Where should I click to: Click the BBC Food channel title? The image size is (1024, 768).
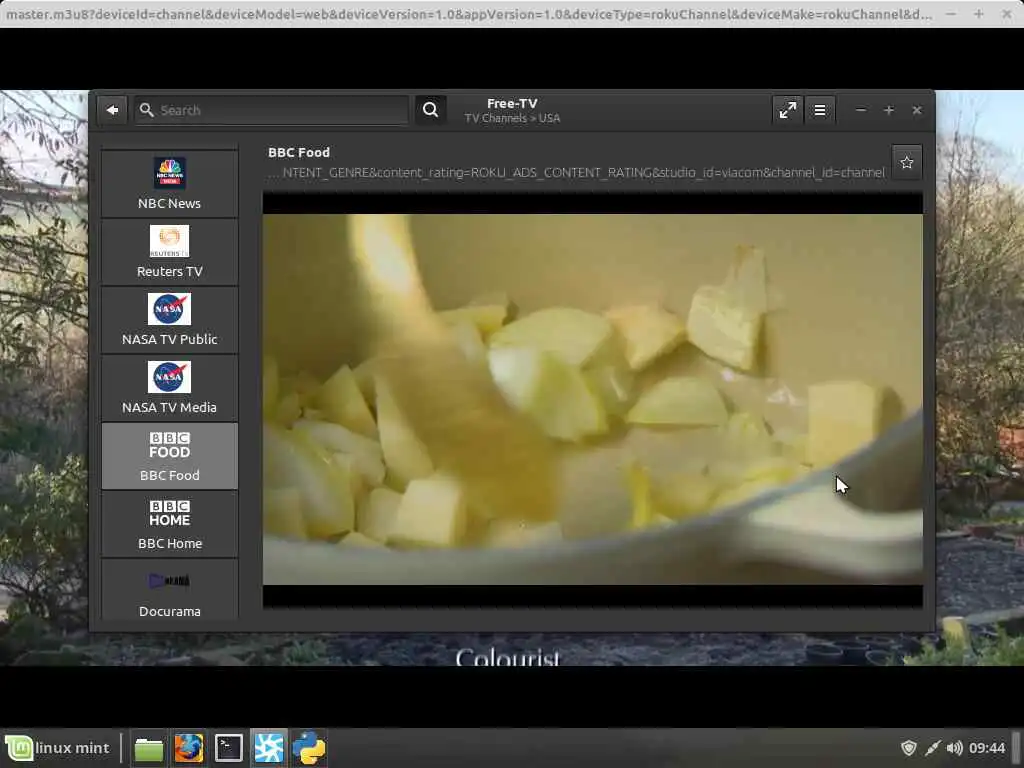point(299,152)
